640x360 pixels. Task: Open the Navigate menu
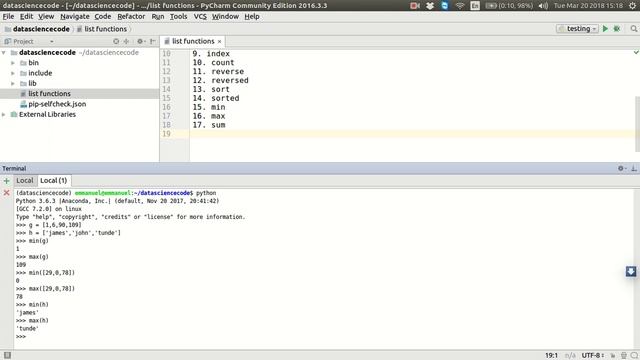[x=75, y=16]
